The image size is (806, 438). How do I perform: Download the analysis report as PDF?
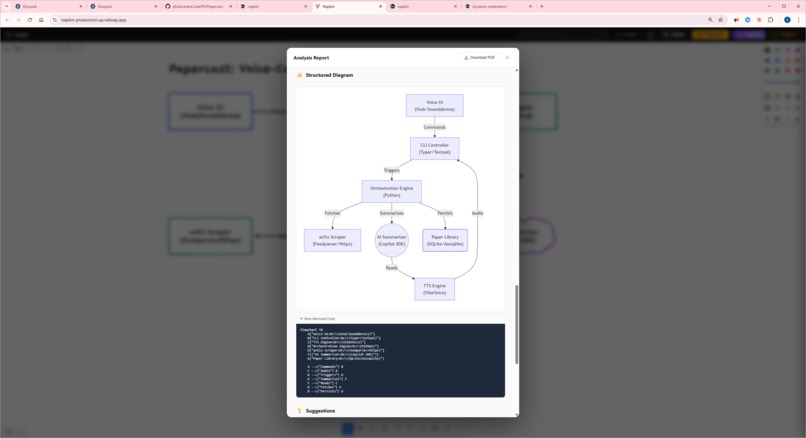(x=479, y=58)
